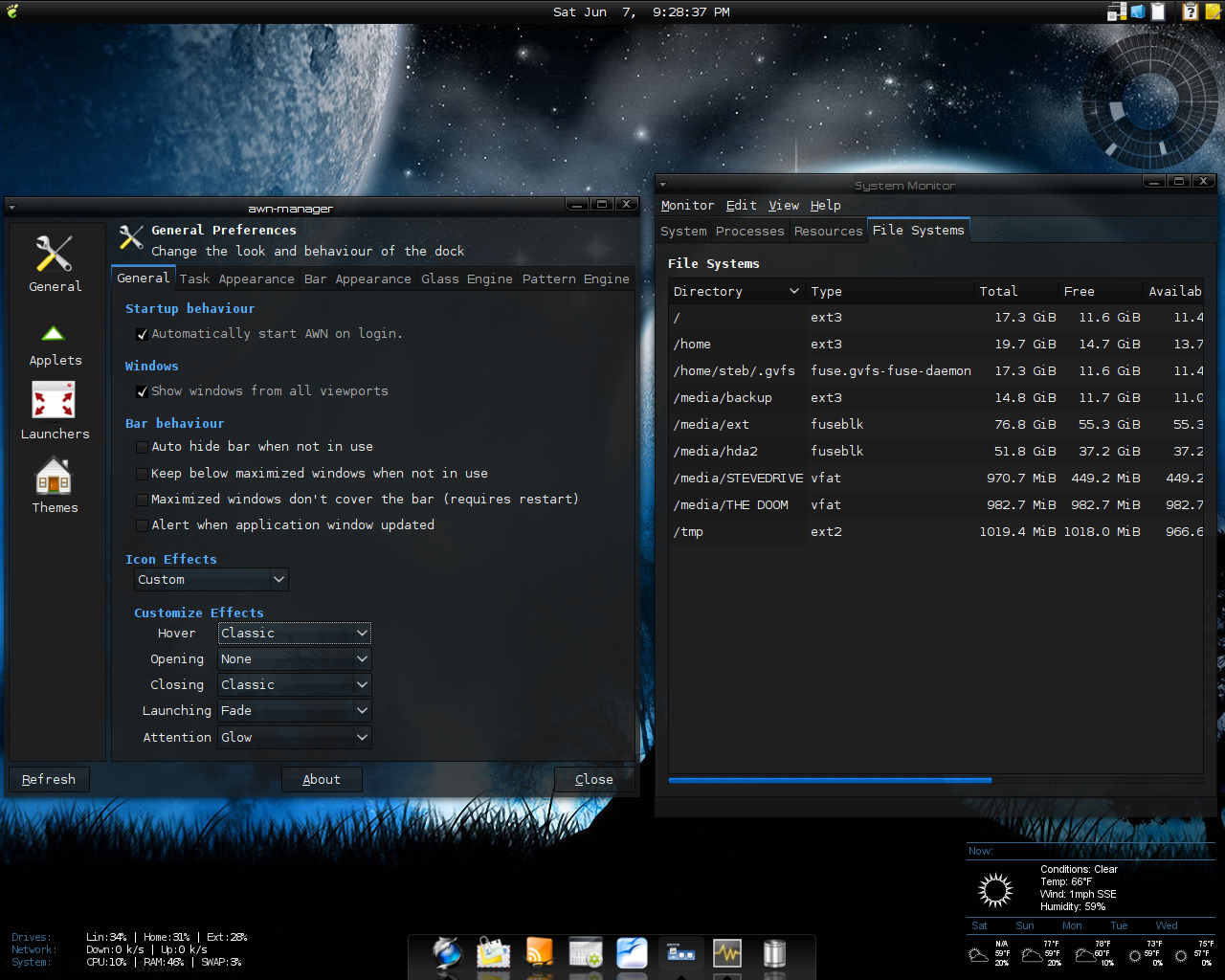Click the yellow sticky notes tray icon
Image resolution: width=1225 pixels, height=980 pixels.
(1213, 11)
